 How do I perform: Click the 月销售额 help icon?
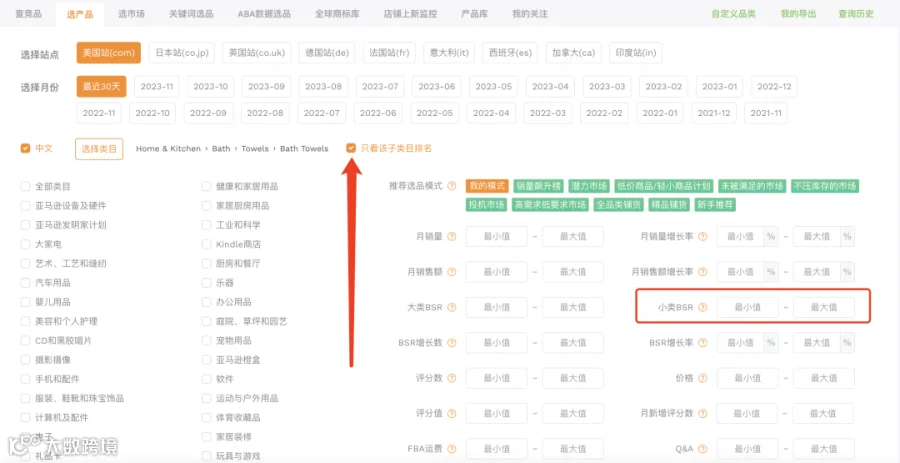(452, 271)
